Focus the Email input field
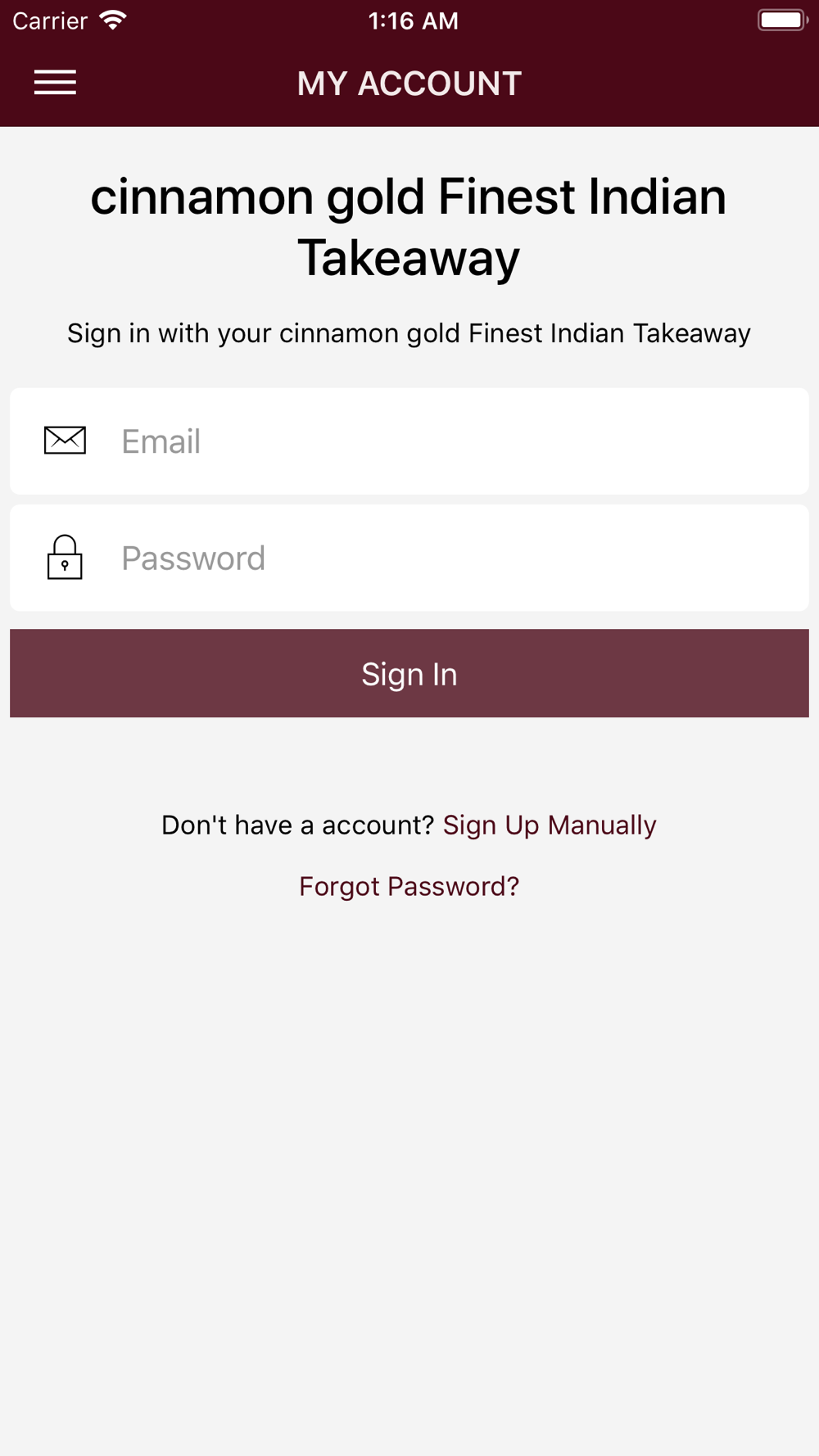819x1456 pixels. [x=409, y=441]
